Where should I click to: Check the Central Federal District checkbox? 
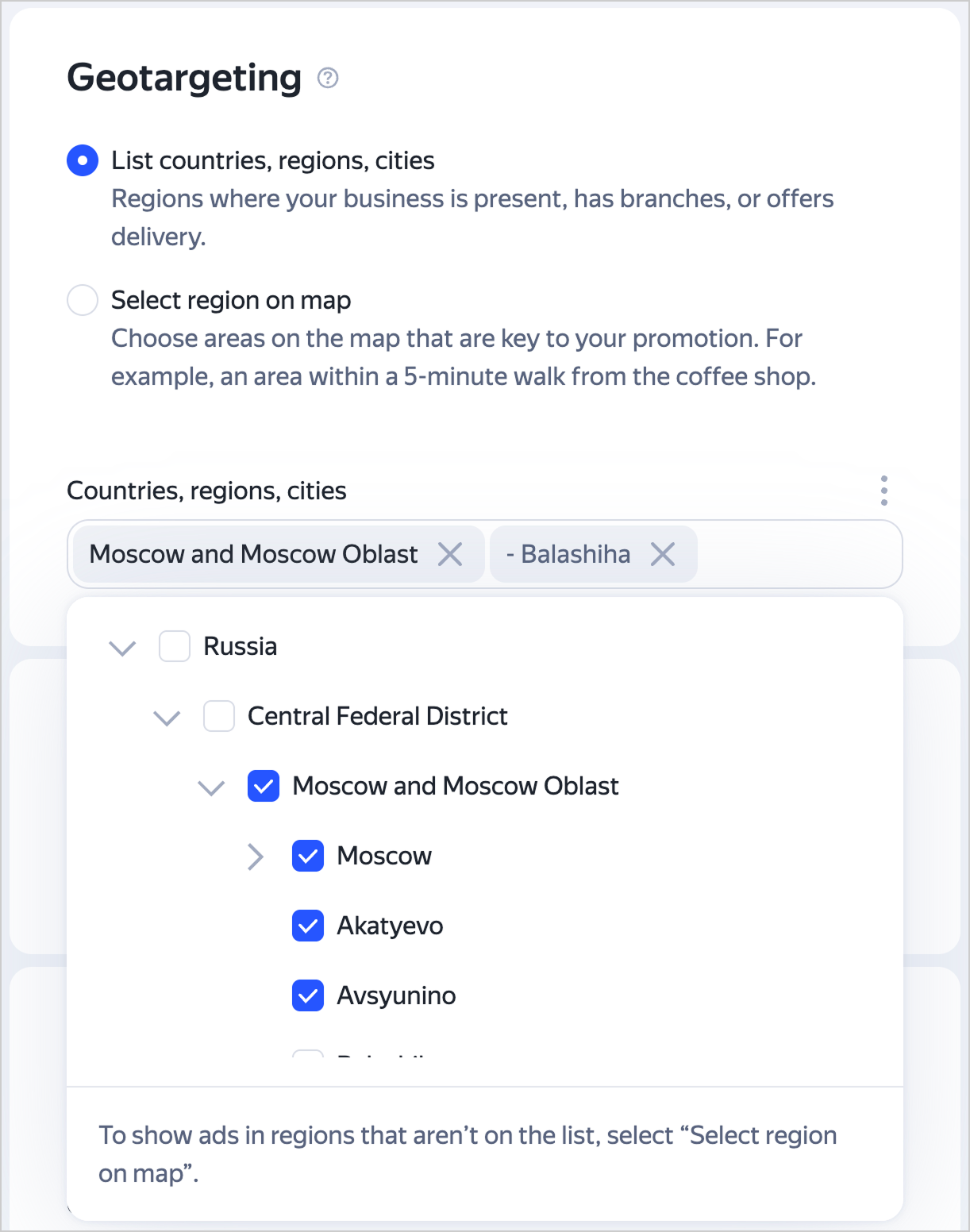(219, 716)
